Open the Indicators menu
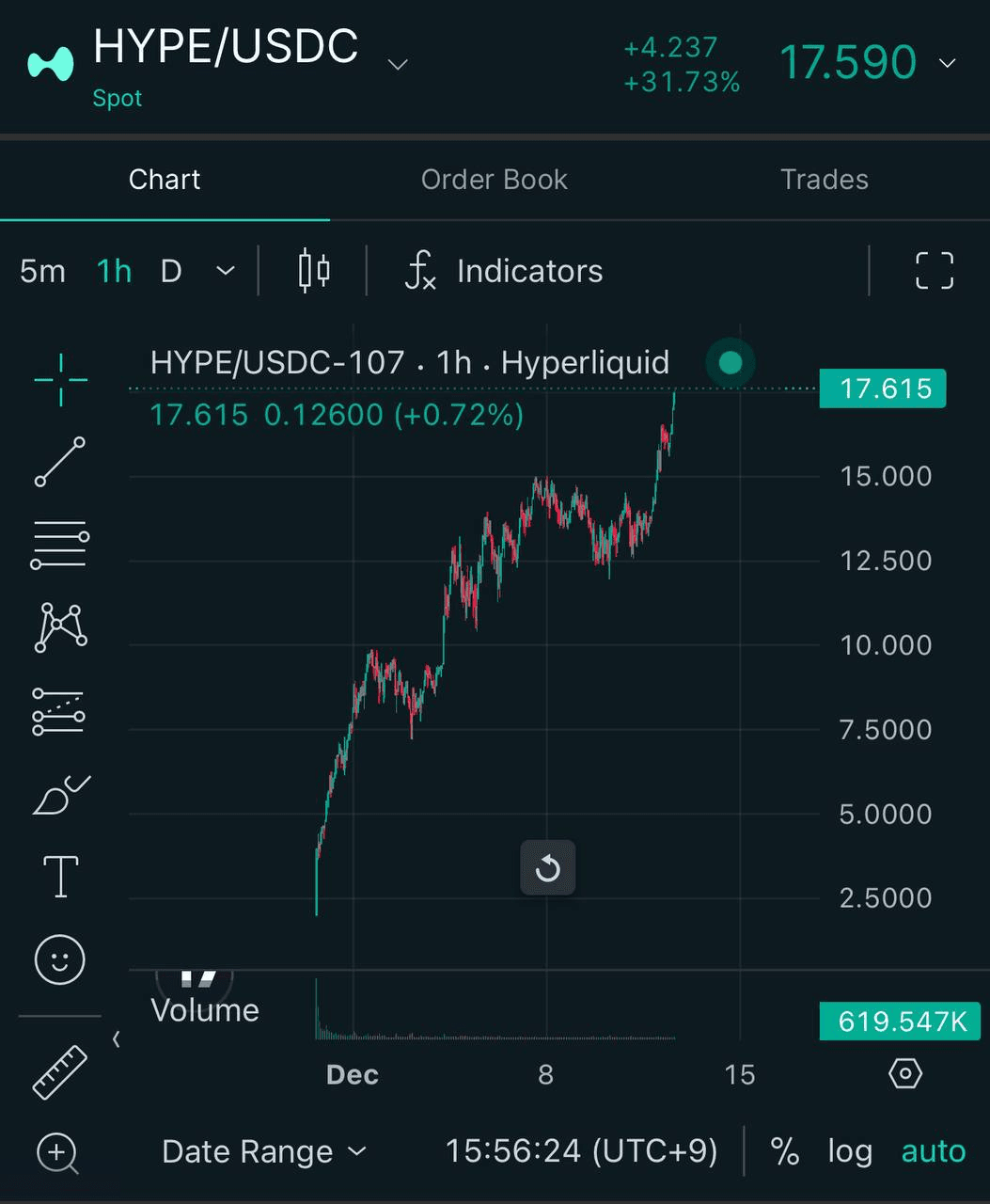Screen dimensions: 990x1204 click(x=505, y=271)
